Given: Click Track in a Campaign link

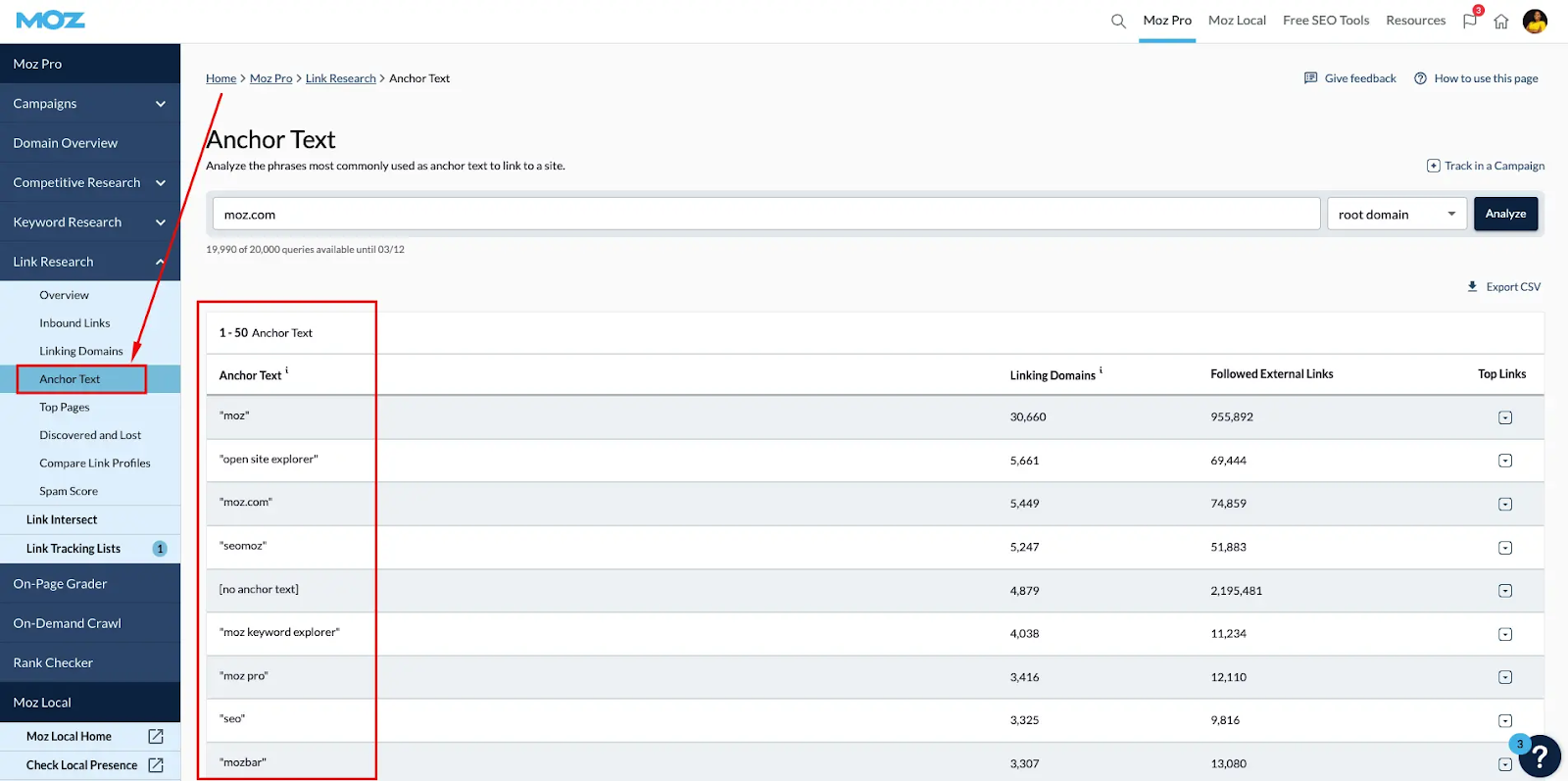Looking at the screenshot, I should pyautogui.click(x=1486, y=166).
